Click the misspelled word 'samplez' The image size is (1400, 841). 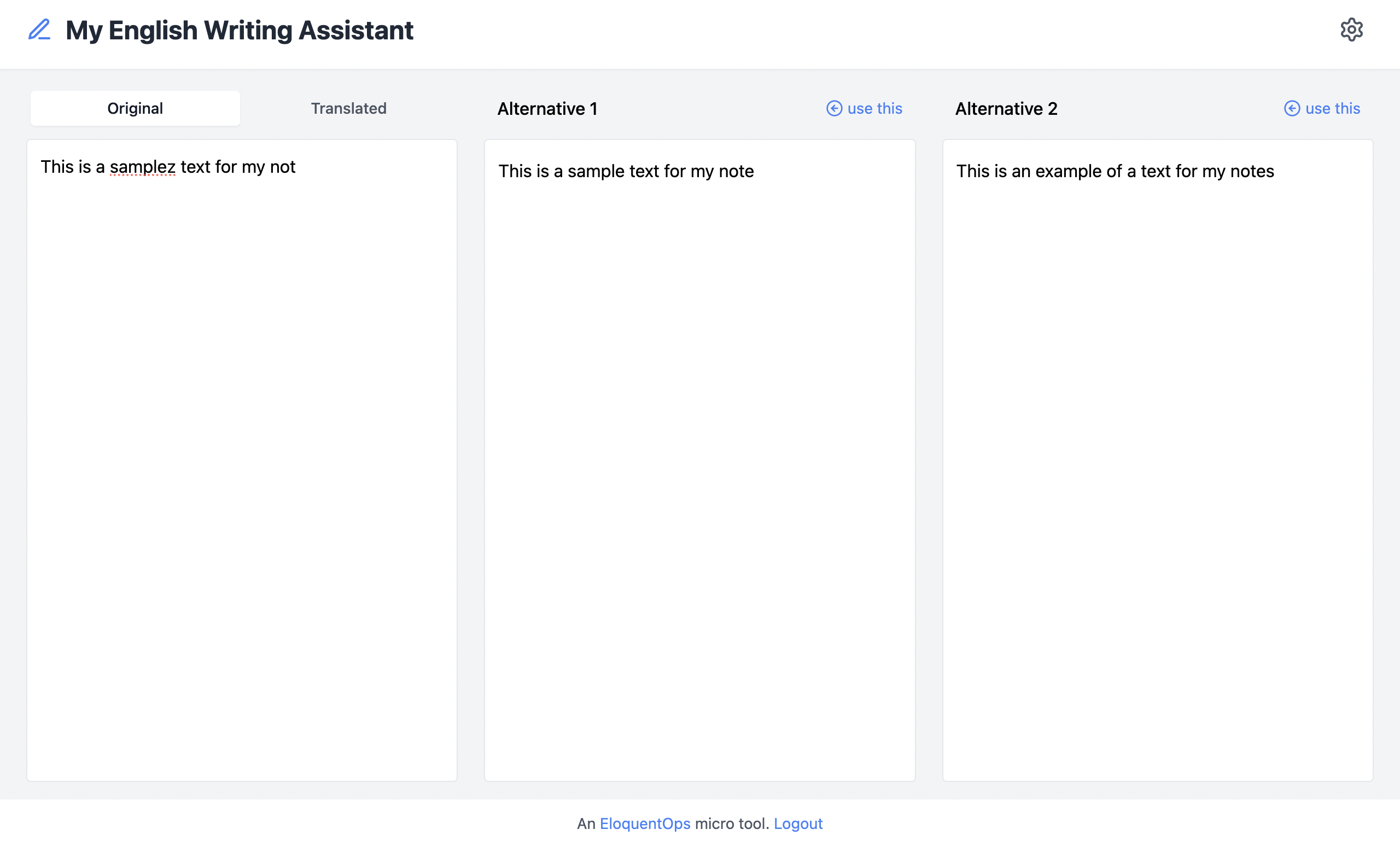(x=142, y=167)
